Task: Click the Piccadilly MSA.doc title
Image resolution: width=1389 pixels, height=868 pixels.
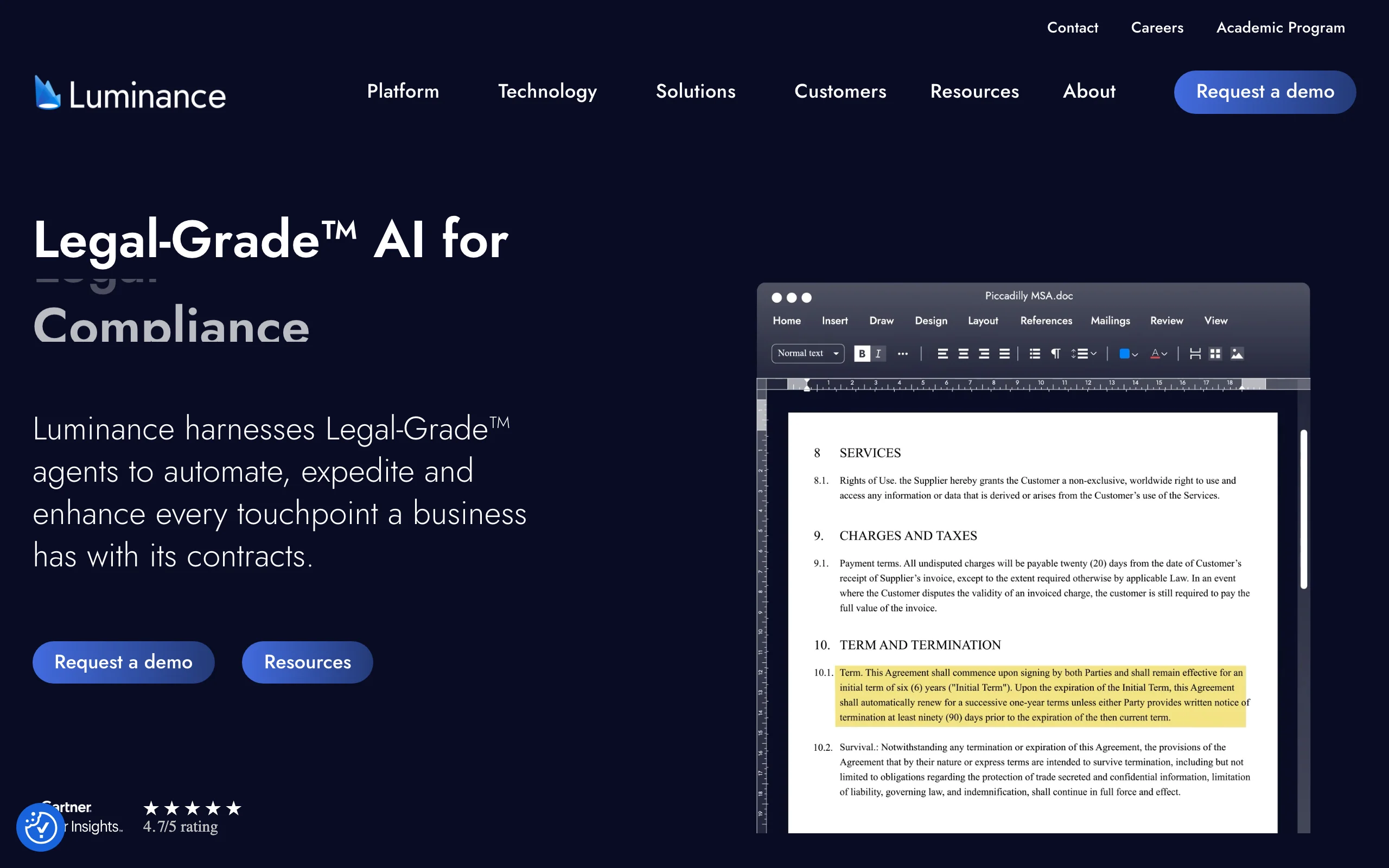Action: [1029, 296]
